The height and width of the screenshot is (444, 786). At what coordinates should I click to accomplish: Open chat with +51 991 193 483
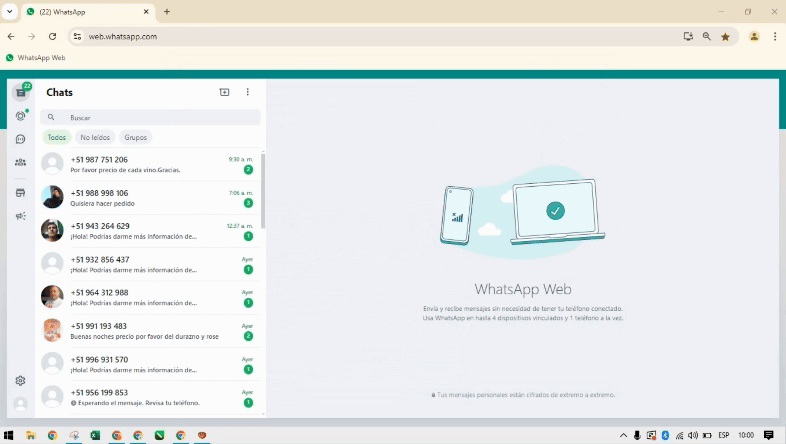[x=150, y=331]
